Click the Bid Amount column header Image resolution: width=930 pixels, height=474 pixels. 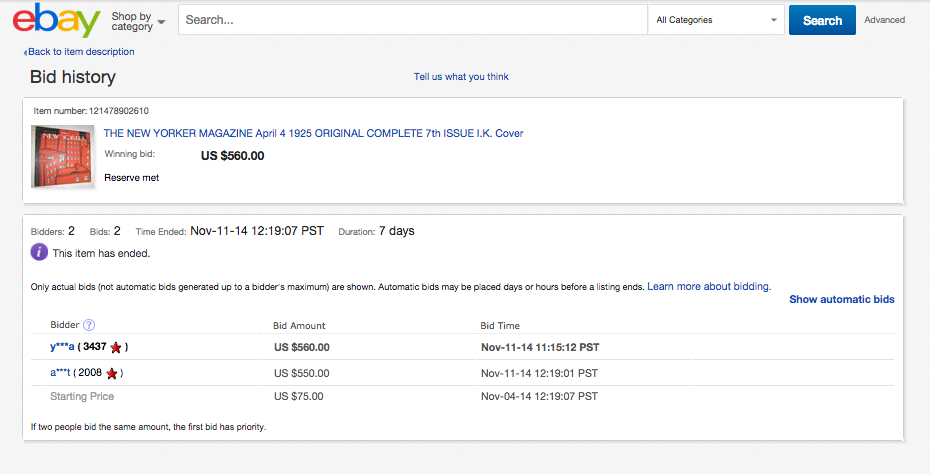299,326
